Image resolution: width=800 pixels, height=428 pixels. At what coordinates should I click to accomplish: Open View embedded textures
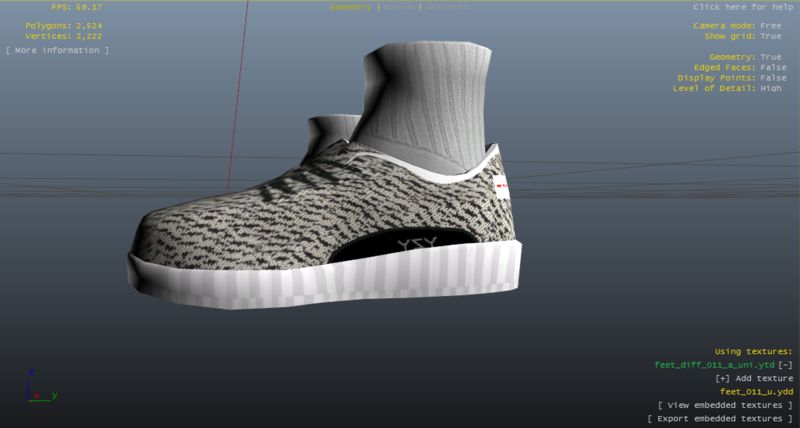pyautogui.click(x=725, y=405)
